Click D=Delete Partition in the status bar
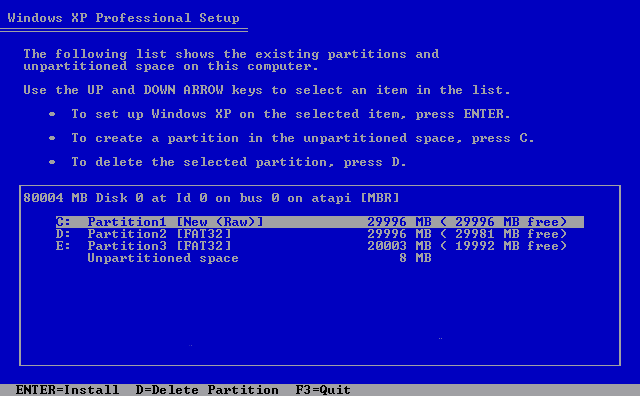Image resolution: width=640 pixels, height=396 pixels. [207, 390]
